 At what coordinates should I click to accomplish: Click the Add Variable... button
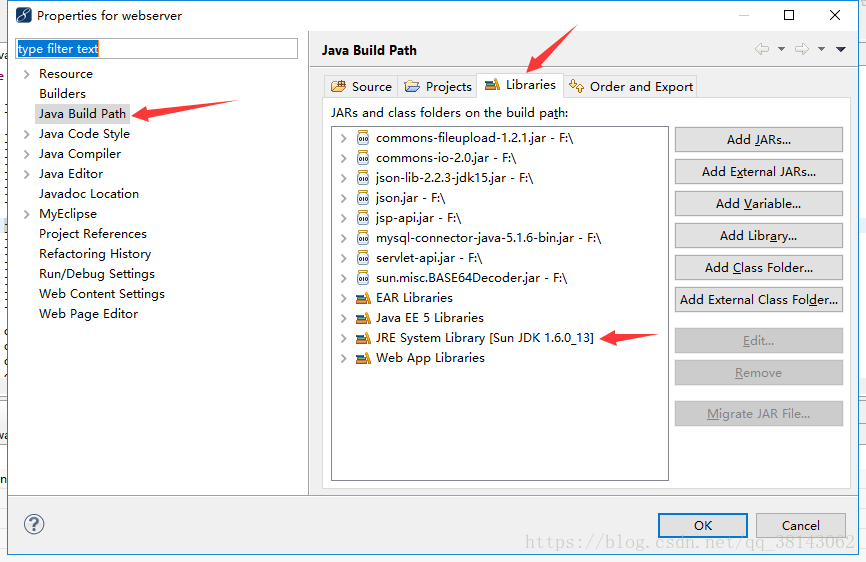pos(758,204)
